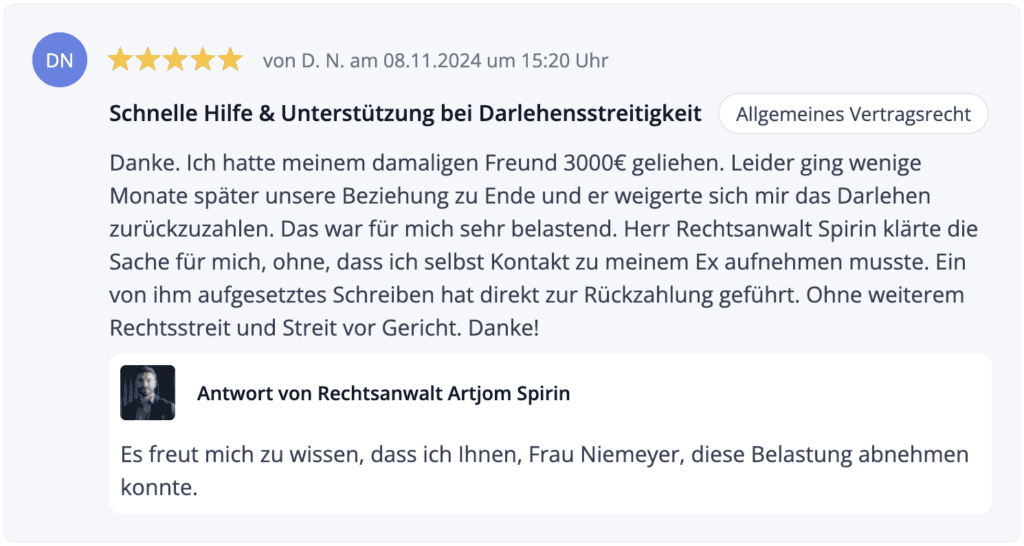Image resolution: width=1024 pixels, height=546 pixels.
Task: Click the fifth rating star
Action: click(230, 59)
